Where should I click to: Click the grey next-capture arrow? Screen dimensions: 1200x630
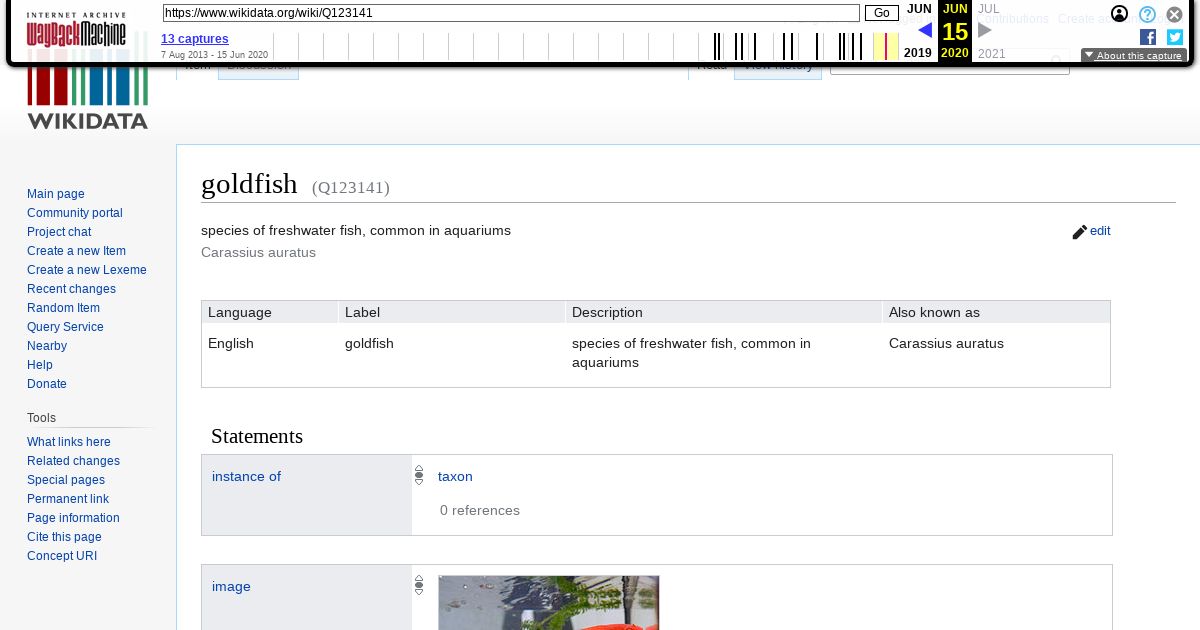coord(985,30)
